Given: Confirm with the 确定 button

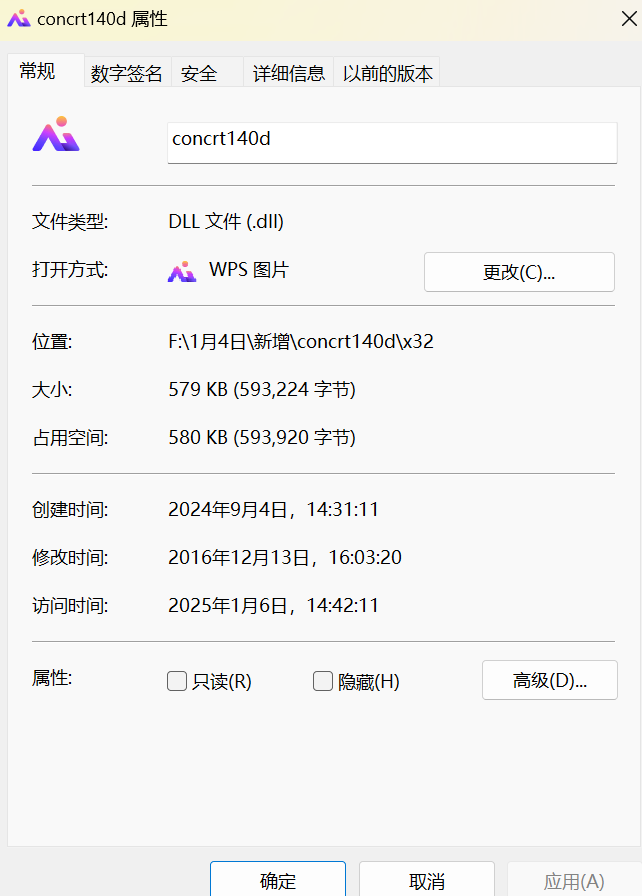Looking at the screenshot, I should point(278,880).
